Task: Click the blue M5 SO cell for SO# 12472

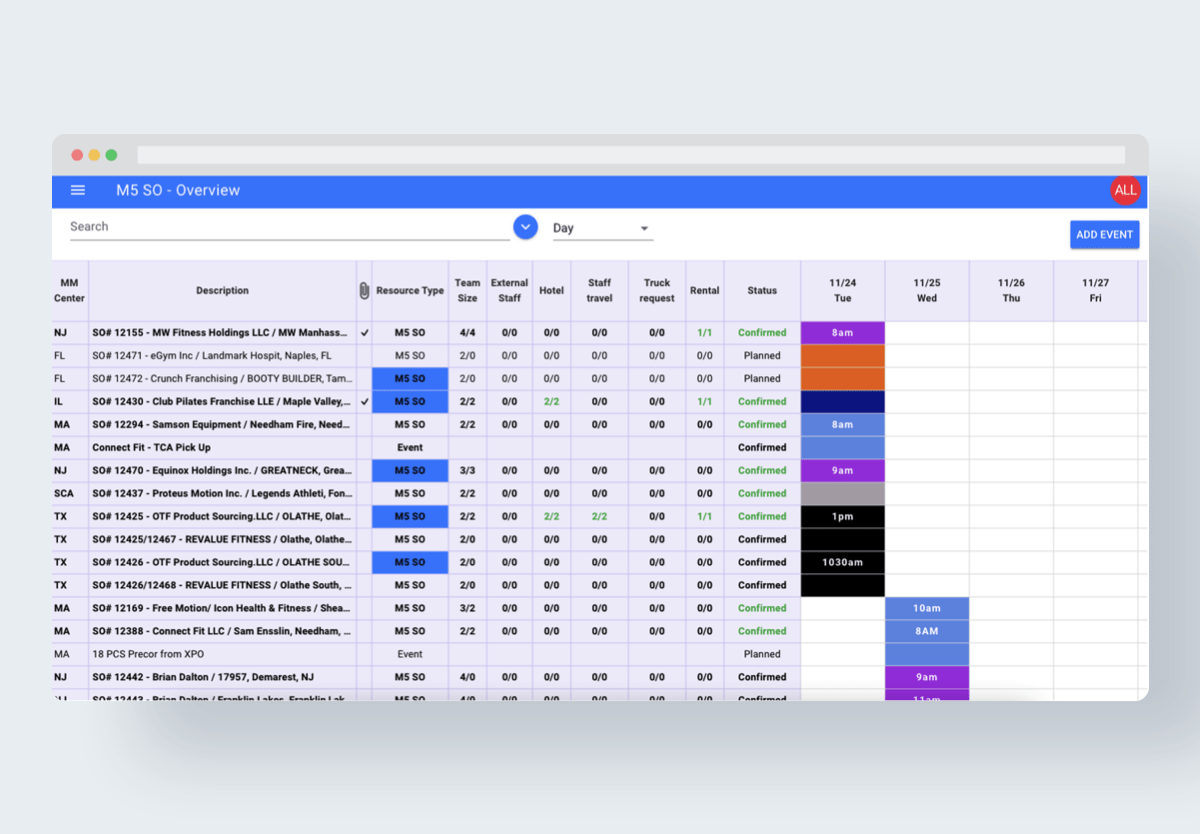Action: [x=410, y=378]
